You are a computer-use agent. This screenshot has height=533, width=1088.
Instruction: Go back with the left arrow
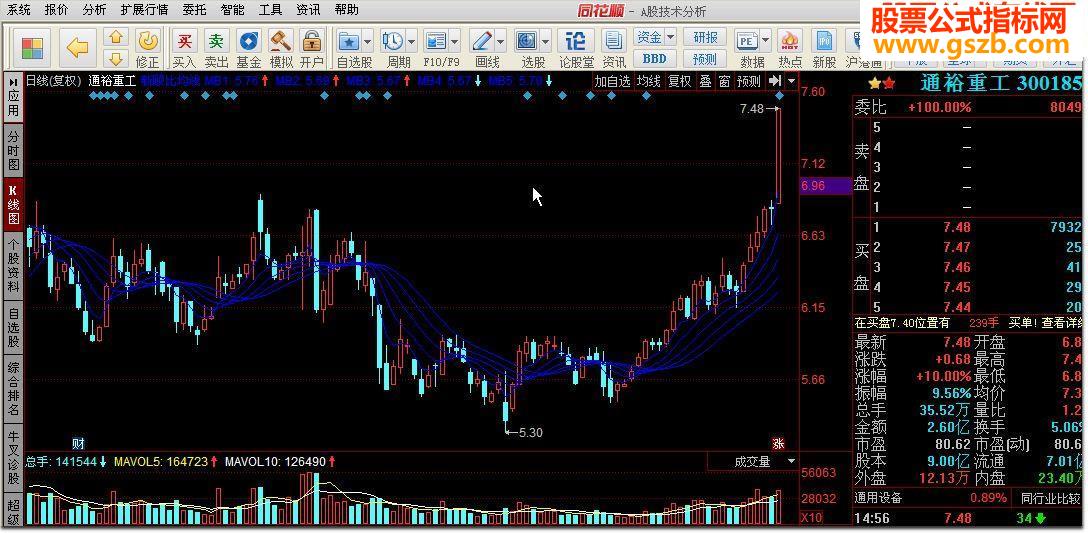[x=77, y=48]
